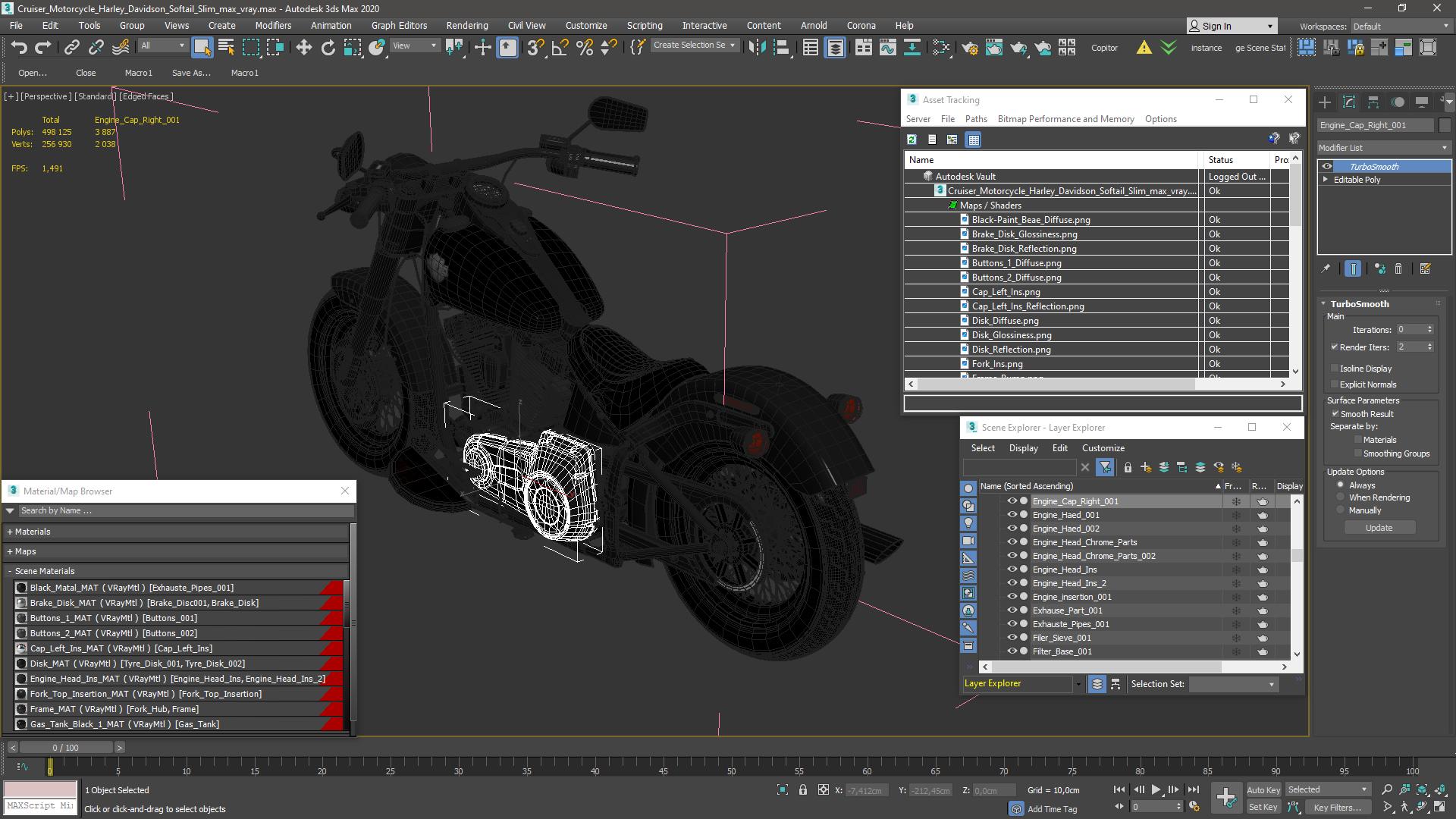1456x819 pixels.
Task: Check Separate by Materials option
Action: [1357, 440]
